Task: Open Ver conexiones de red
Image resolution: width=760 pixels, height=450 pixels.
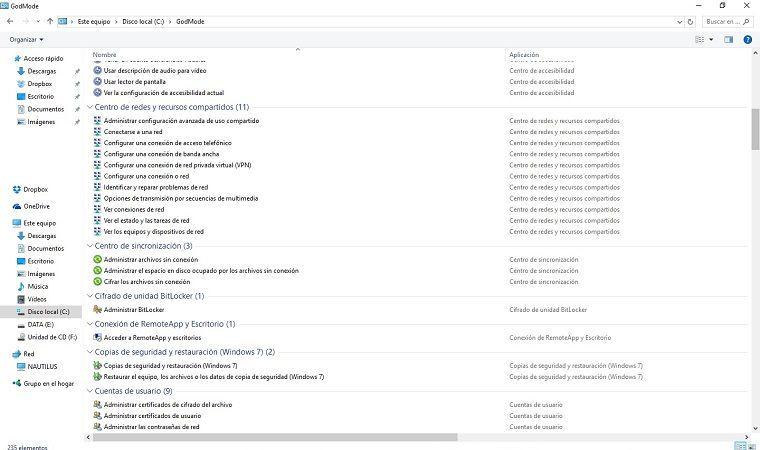Action: (x=134, y=209)
